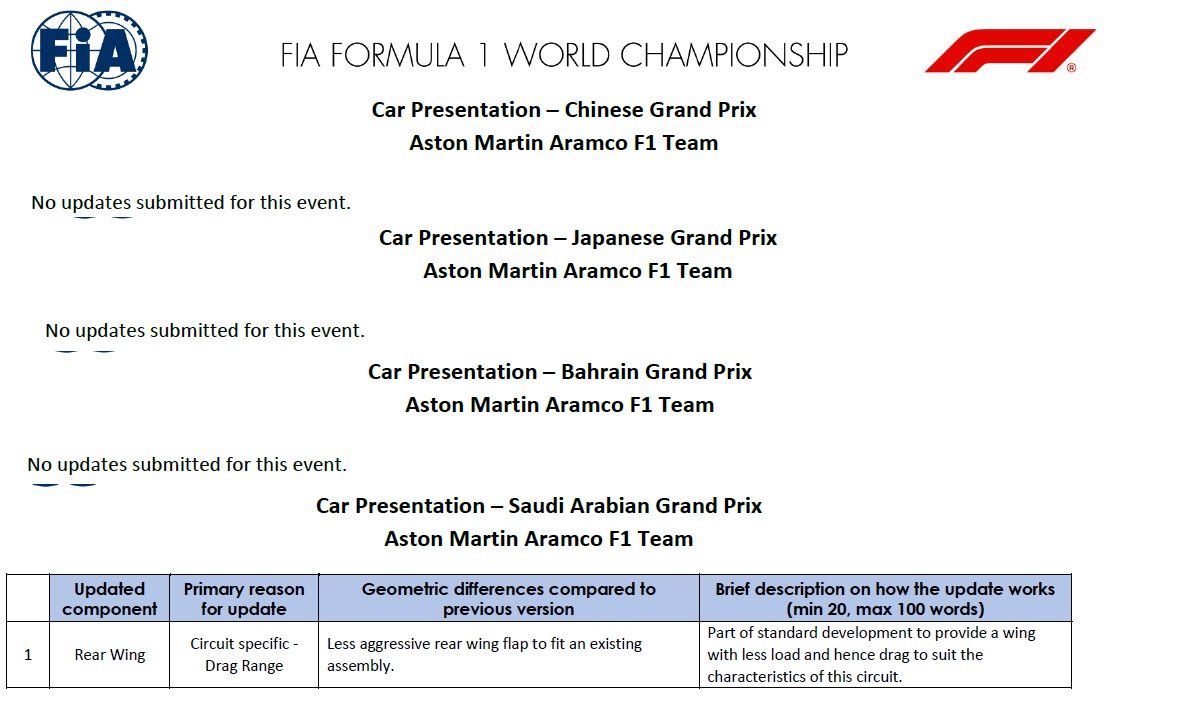This screenshot has height=716, width=1192.
Task: Click the Saudi Arabian Grand Prix heading
Action: pyautogui.click(x=539, y=505)
